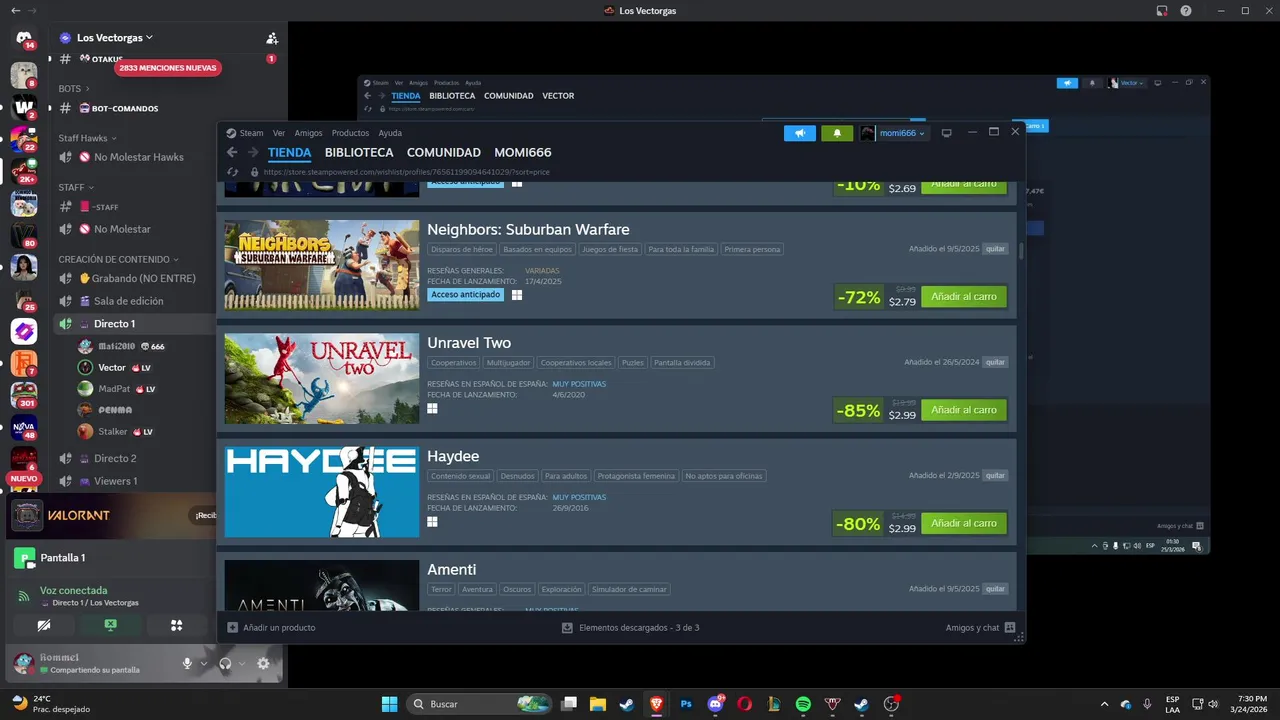The image size is (1280, 720).
Task: Toggle Discord camera off button
Action: [43, 625]
